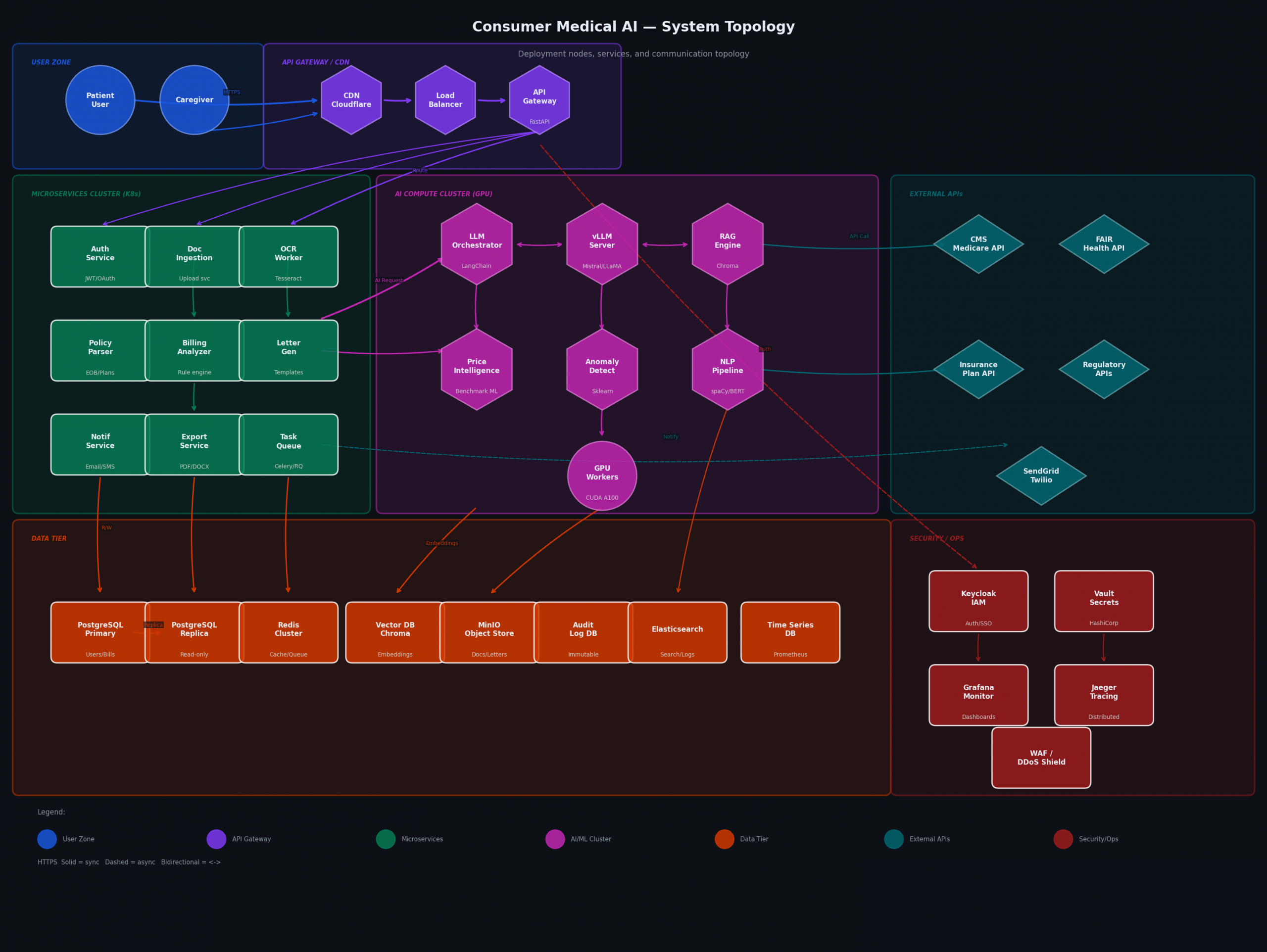
Task: Select the Anomaly Detect hexagon node
Action: [602, 370]
